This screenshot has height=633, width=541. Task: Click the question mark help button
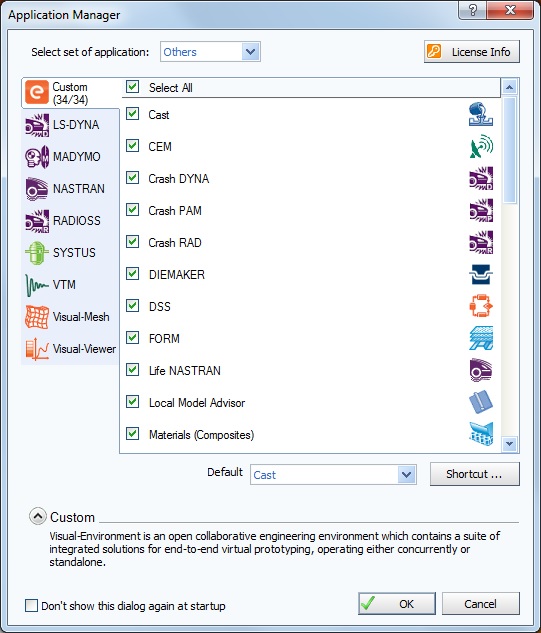pyautogui.click(x=472, y=10)
